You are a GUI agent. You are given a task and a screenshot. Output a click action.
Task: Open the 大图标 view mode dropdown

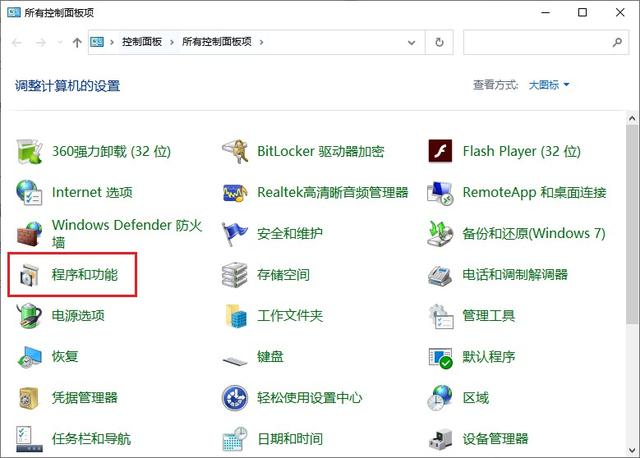(x=549, y=85)
